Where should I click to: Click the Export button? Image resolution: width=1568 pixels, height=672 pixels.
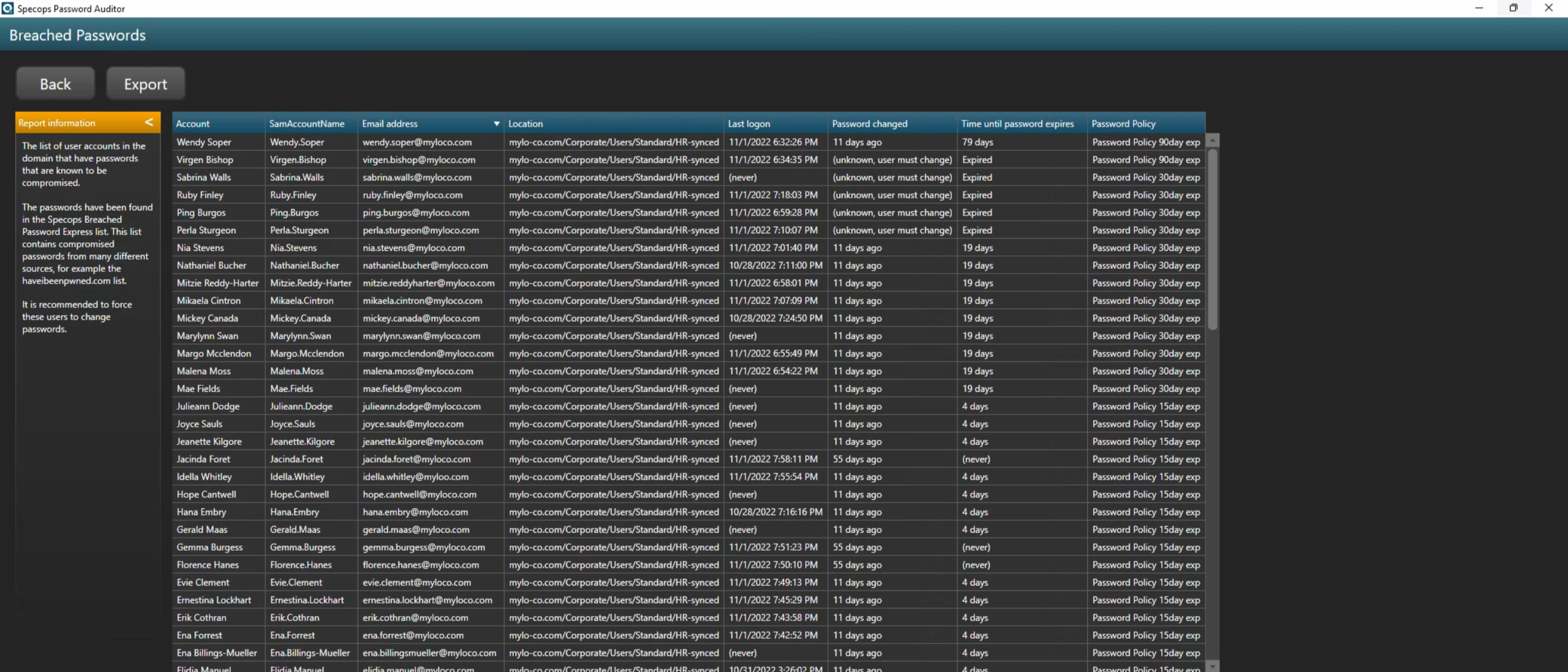click(145, 84)
